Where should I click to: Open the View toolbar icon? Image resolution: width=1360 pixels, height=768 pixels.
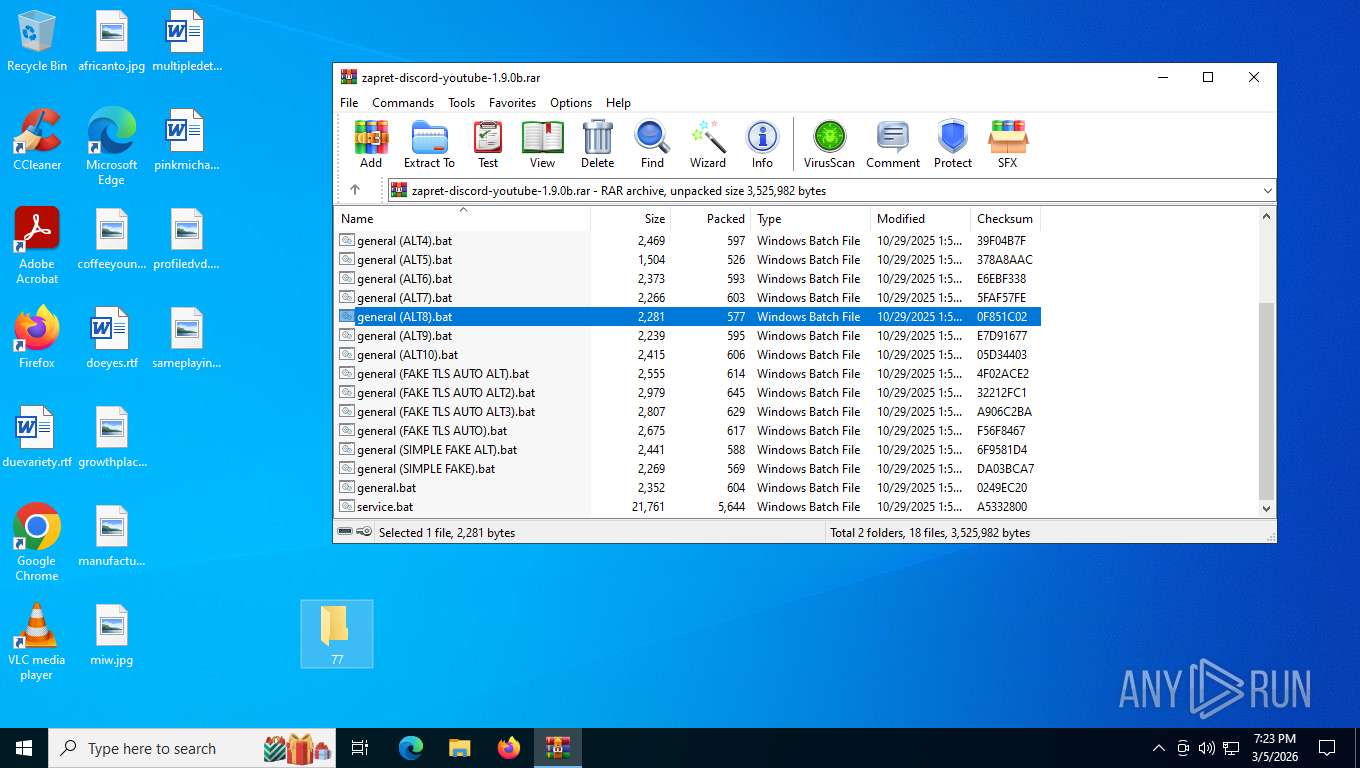click(542, 144)
